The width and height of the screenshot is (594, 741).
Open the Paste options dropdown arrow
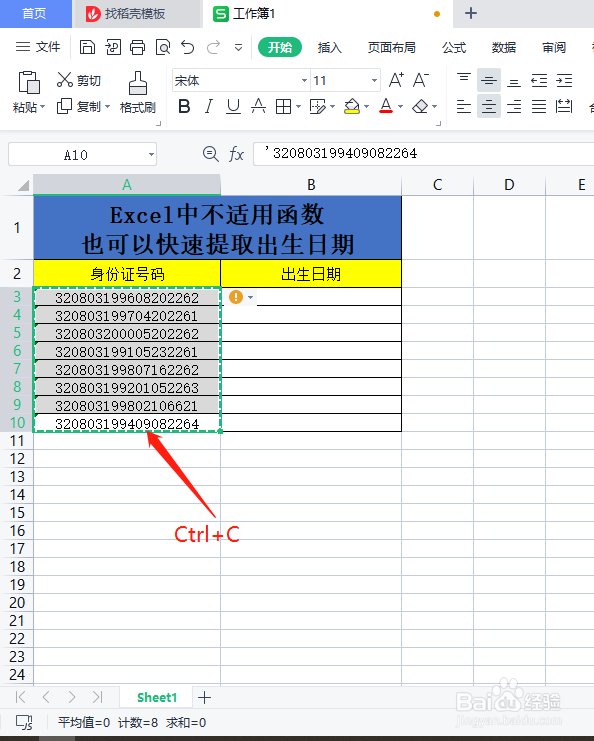[x=43, y=107]
